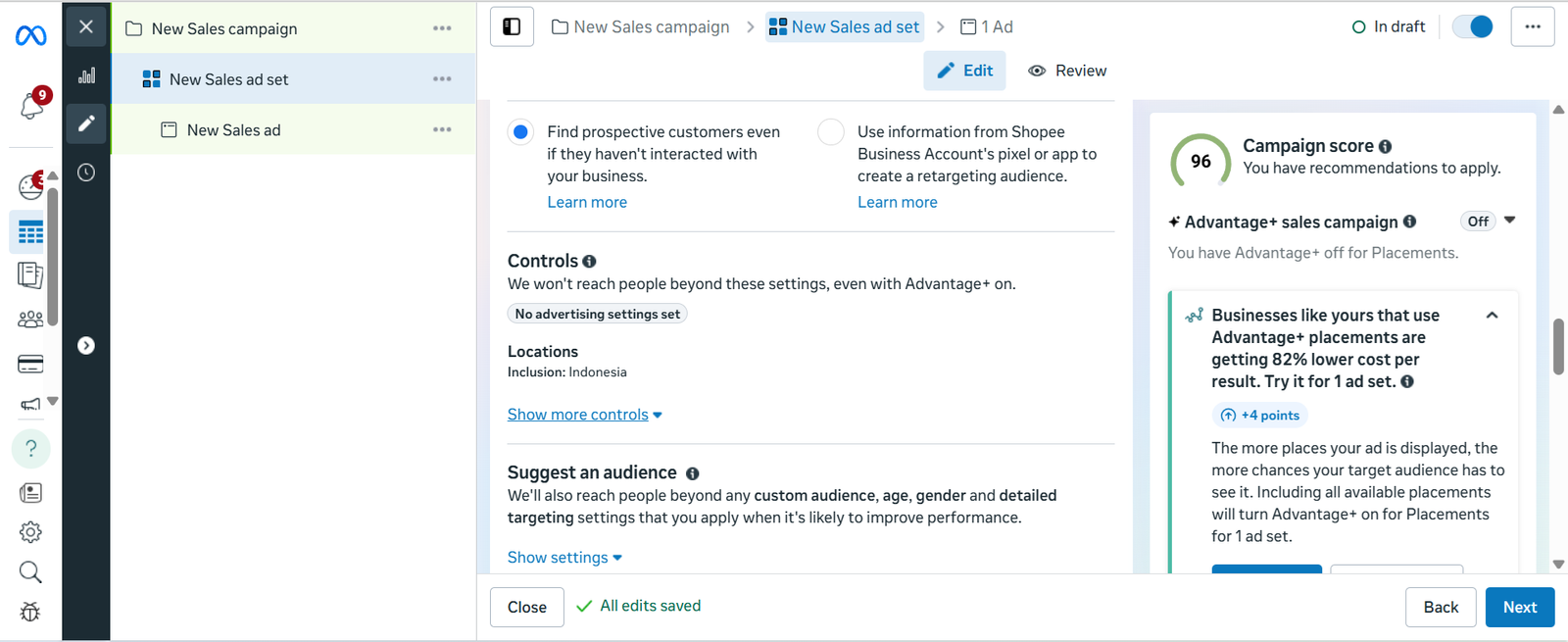
Task: Click the notifications bell icon
Action: point(31,106)
